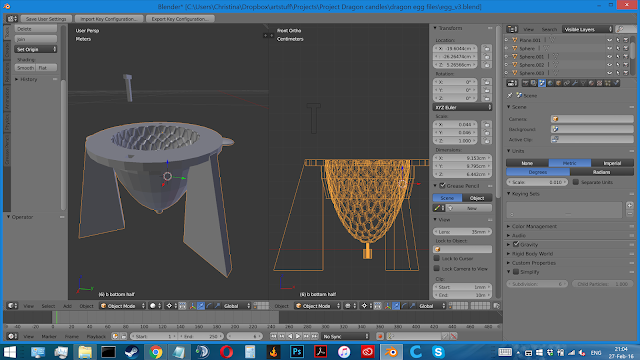The width and height of the screenshot is (640, 360).
Task: Click the record keyframe red dot button
Action: click(x=380, y=336)
